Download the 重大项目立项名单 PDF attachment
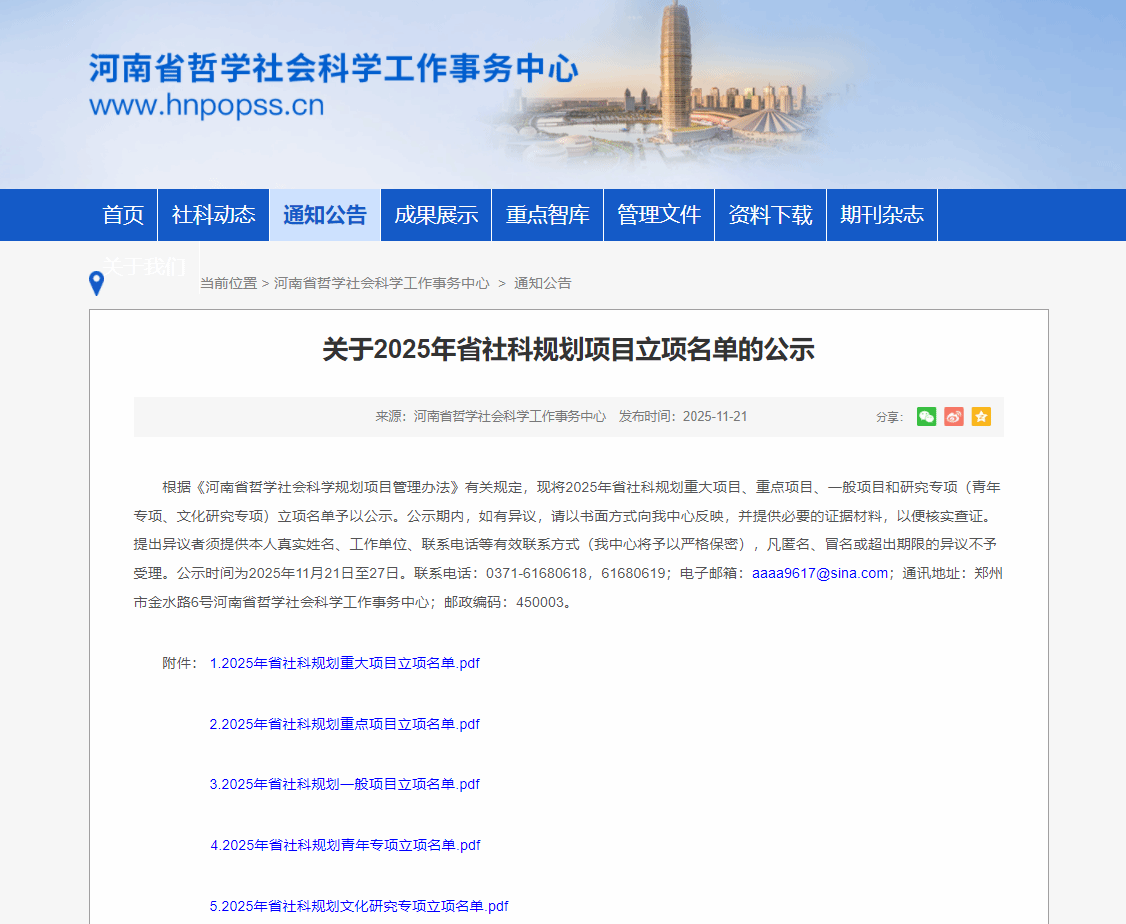This screenshot has height=924, width=1126. tap(345, 663)
